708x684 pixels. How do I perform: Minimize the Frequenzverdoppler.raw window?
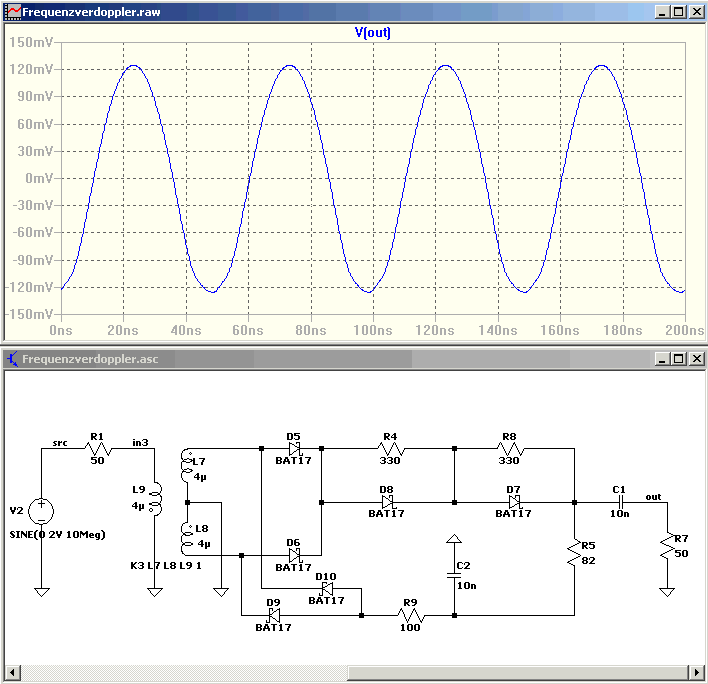(662, 12)
